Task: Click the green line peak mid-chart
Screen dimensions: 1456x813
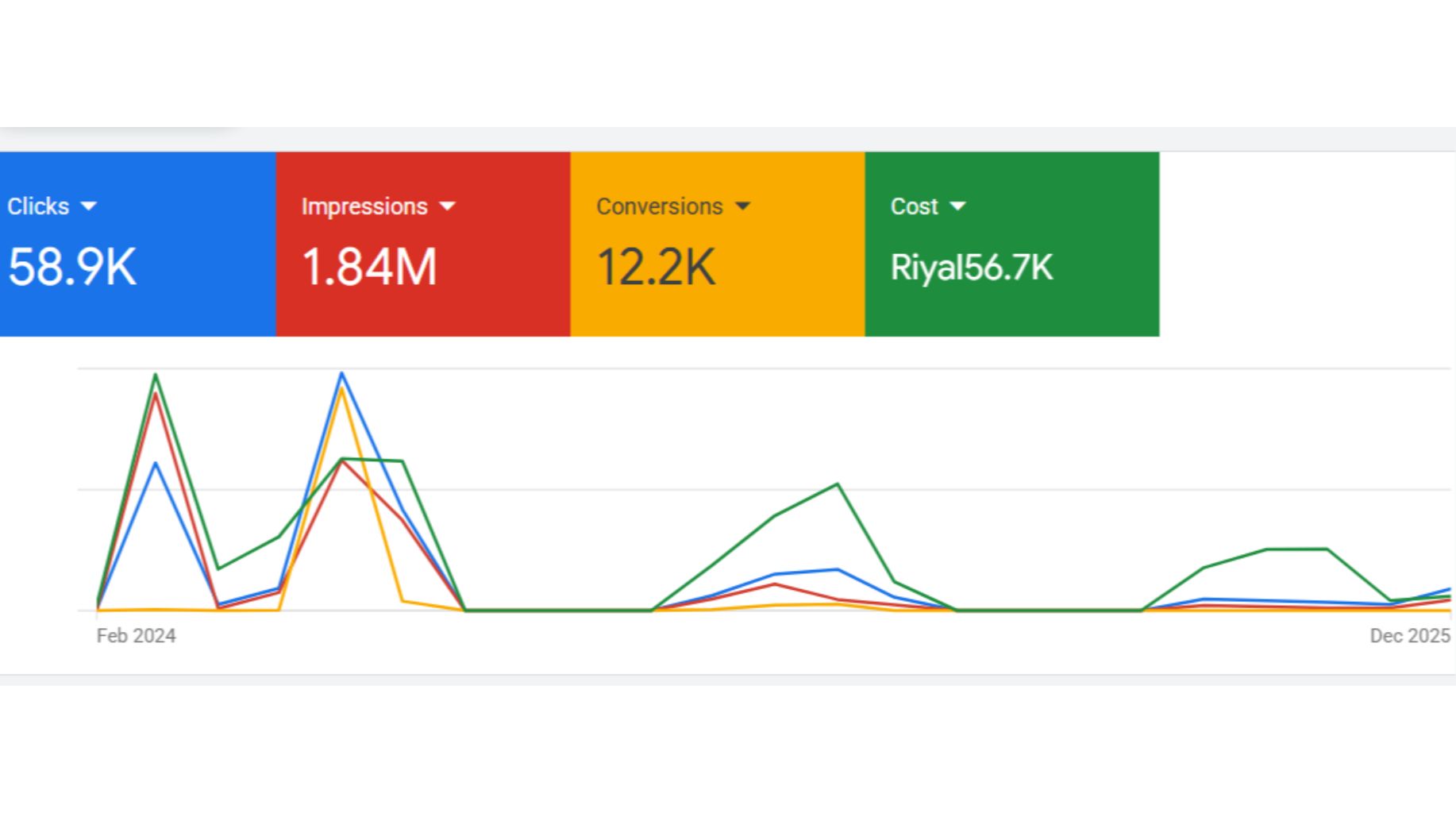Action: point(838,484)
